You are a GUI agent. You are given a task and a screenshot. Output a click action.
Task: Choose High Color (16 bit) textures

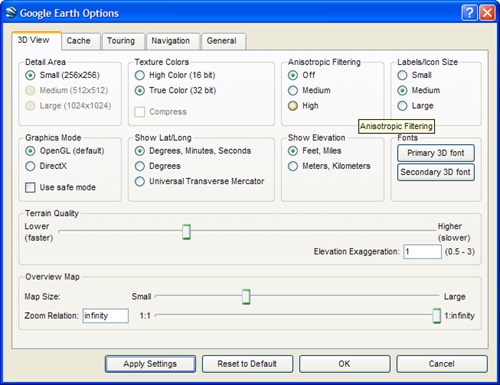(x=175, y=75)
